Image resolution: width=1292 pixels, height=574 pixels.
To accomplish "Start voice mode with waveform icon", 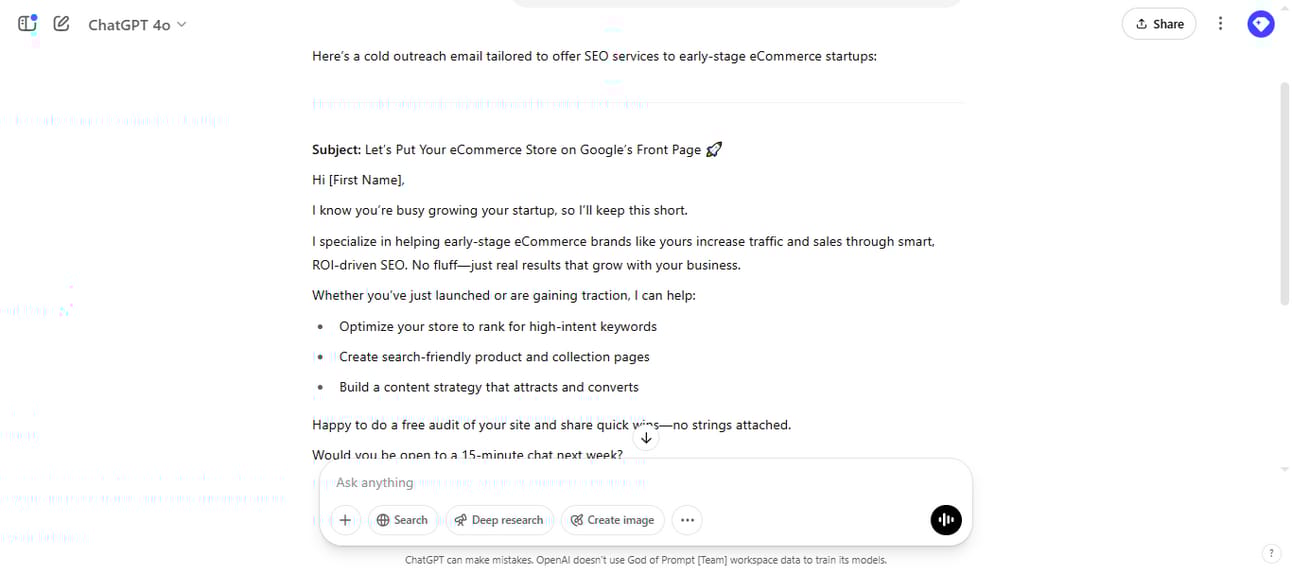I will (x=946, y=520).
